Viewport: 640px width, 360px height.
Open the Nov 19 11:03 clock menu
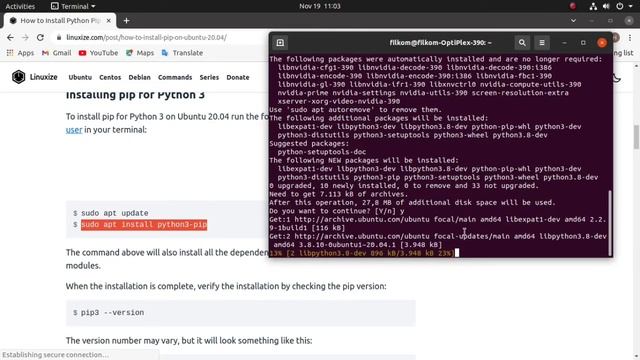click(320, 6)
